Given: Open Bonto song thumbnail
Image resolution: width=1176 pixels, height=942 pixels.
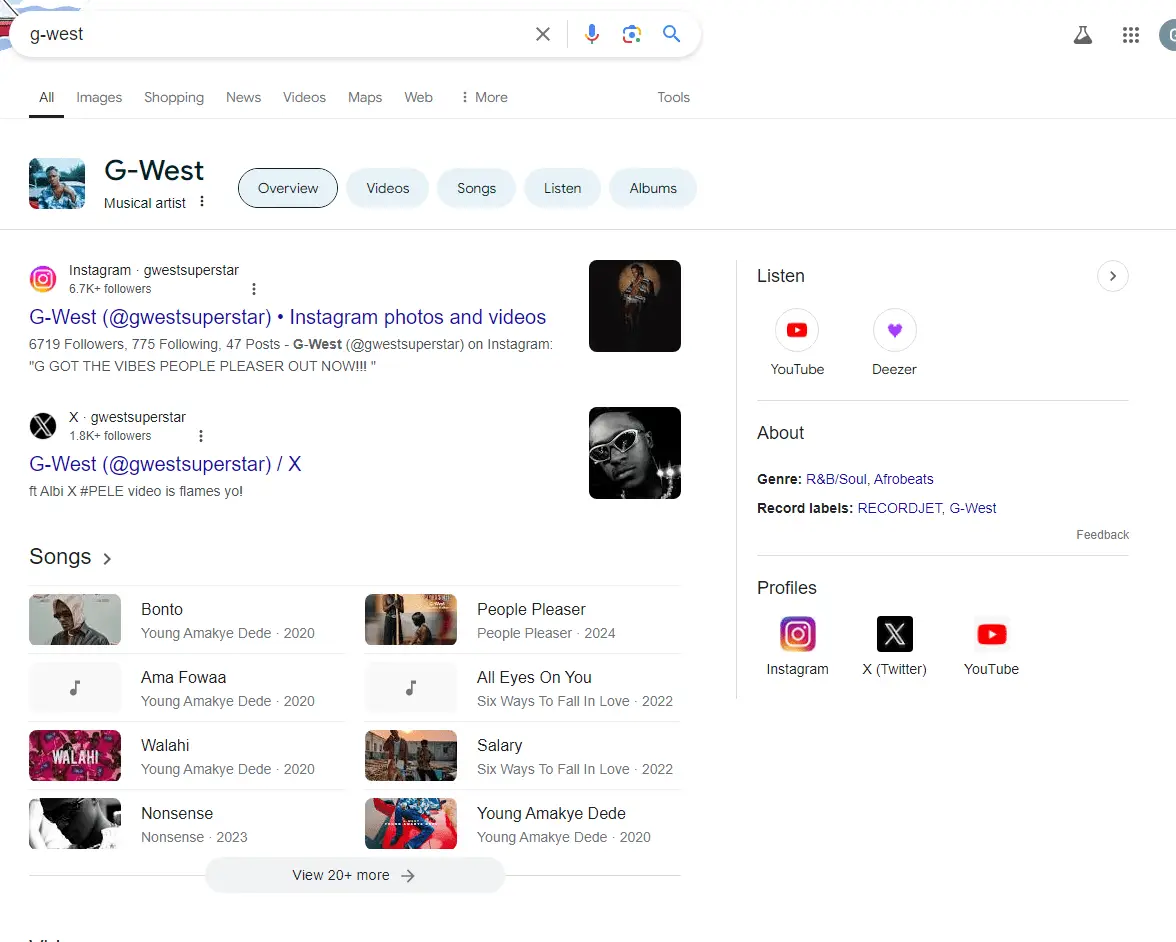Looking at the screenshot, I should 75,620.
